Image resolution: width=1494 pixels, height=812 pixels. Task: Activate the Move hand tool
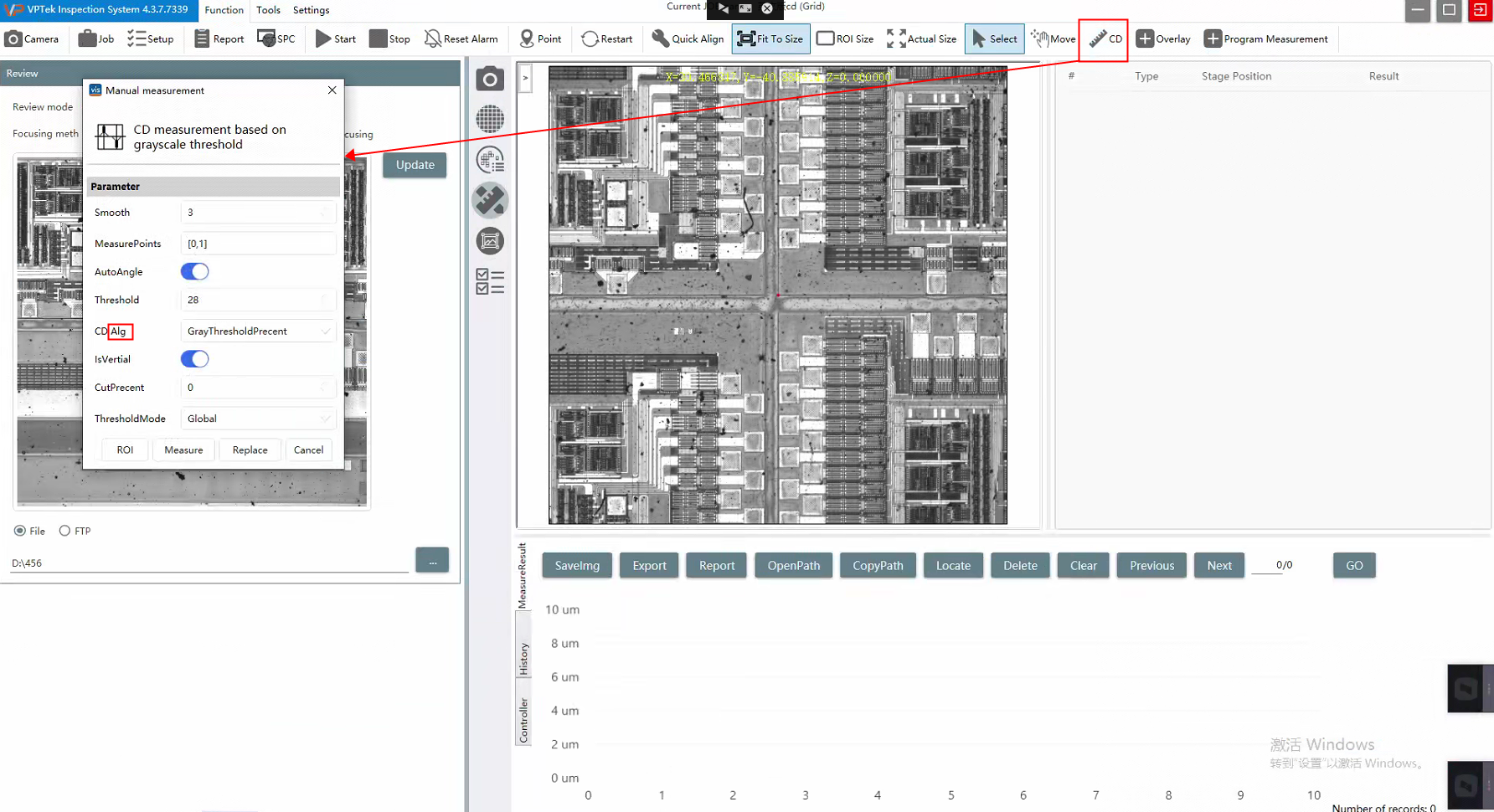[x=1054, y=39]
